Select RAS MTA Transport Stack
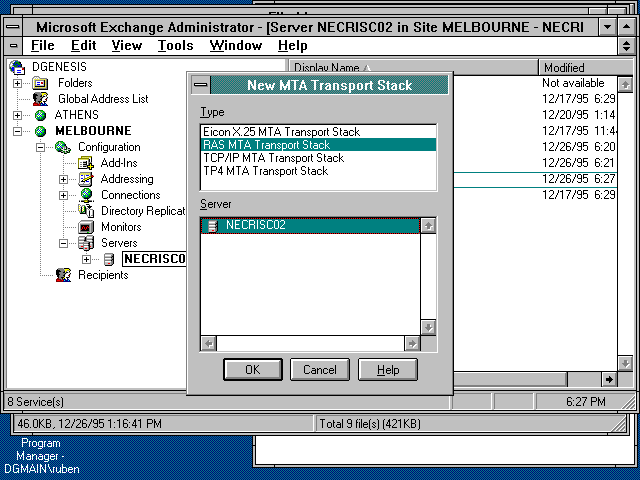This screenshot has width=640, height=480. coord(318,145)
